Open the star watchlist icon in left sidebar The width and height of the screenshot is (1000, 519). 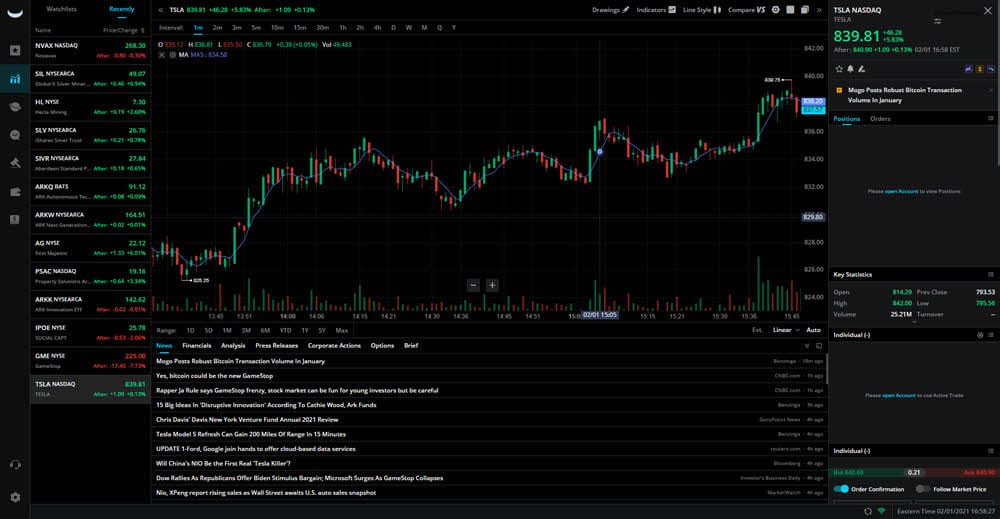point(15,50)
